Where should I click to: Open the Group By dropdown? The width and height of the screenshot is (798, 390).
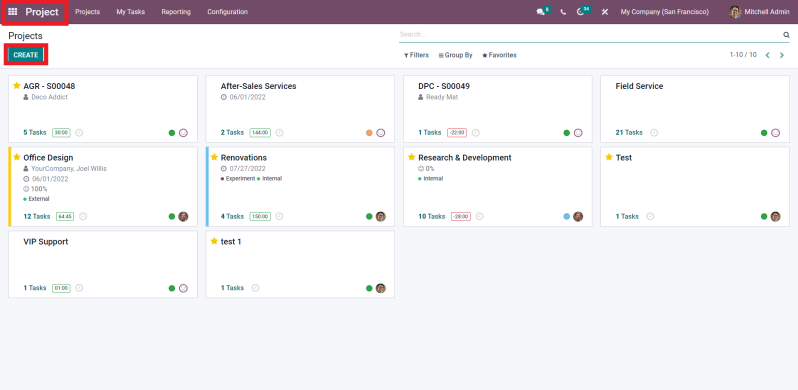(x=455, y=55)
